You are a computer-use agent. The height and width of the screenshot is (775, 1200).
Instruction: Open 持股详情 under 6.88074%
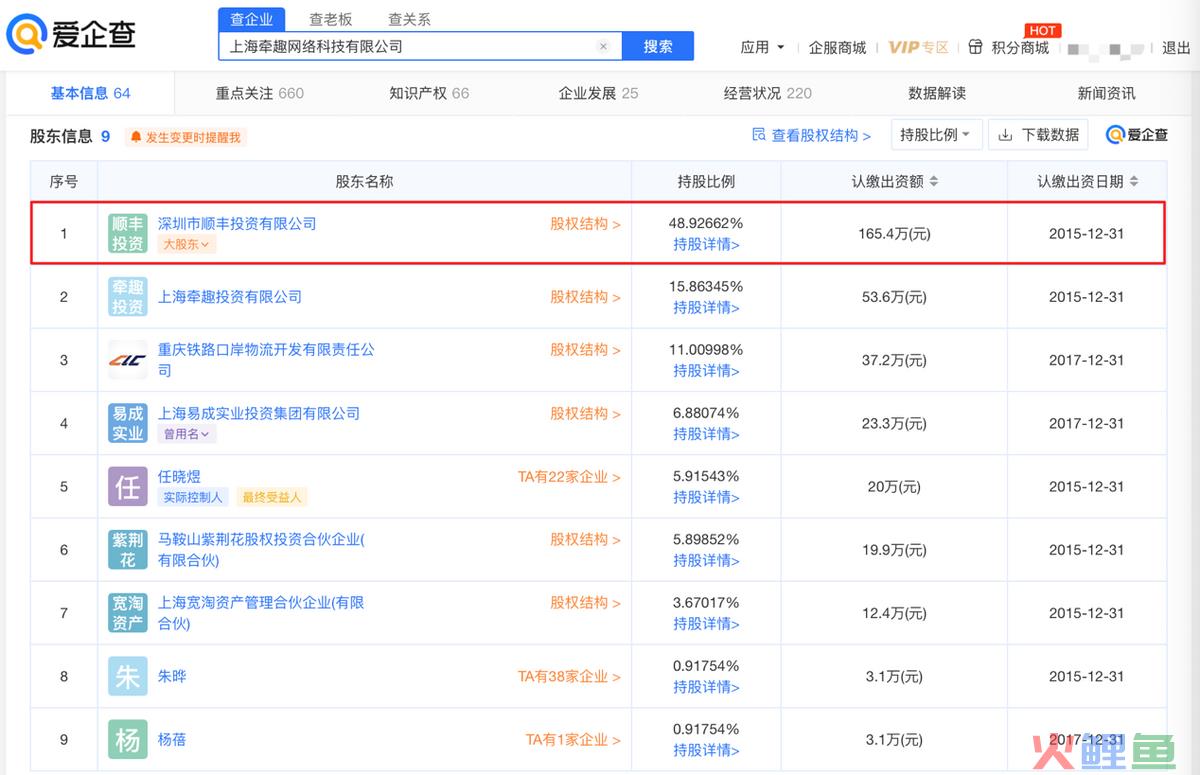click(x=706, y=434)
